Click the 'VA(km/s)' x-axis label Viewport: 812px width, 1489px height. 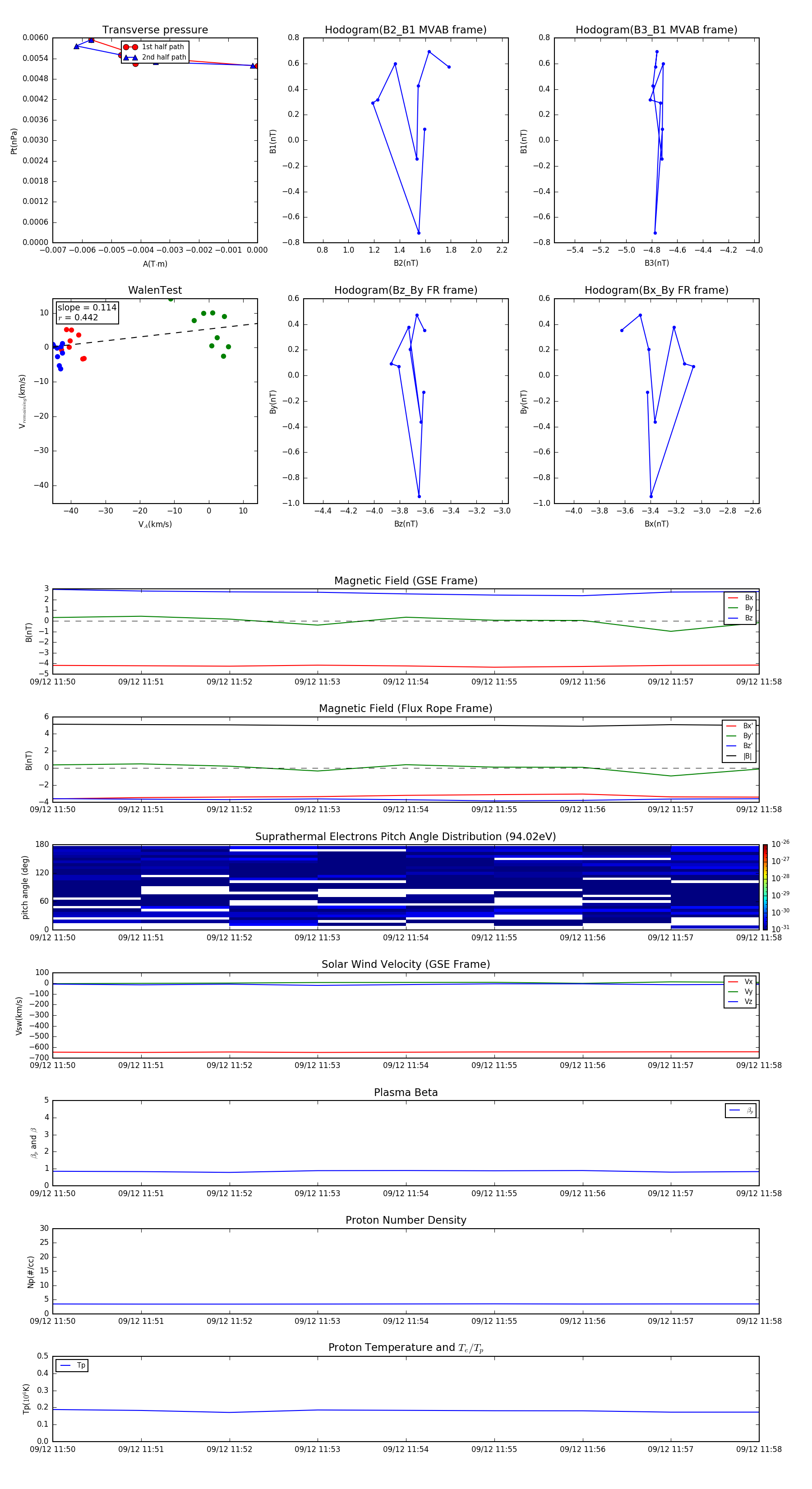click(155, 524)
